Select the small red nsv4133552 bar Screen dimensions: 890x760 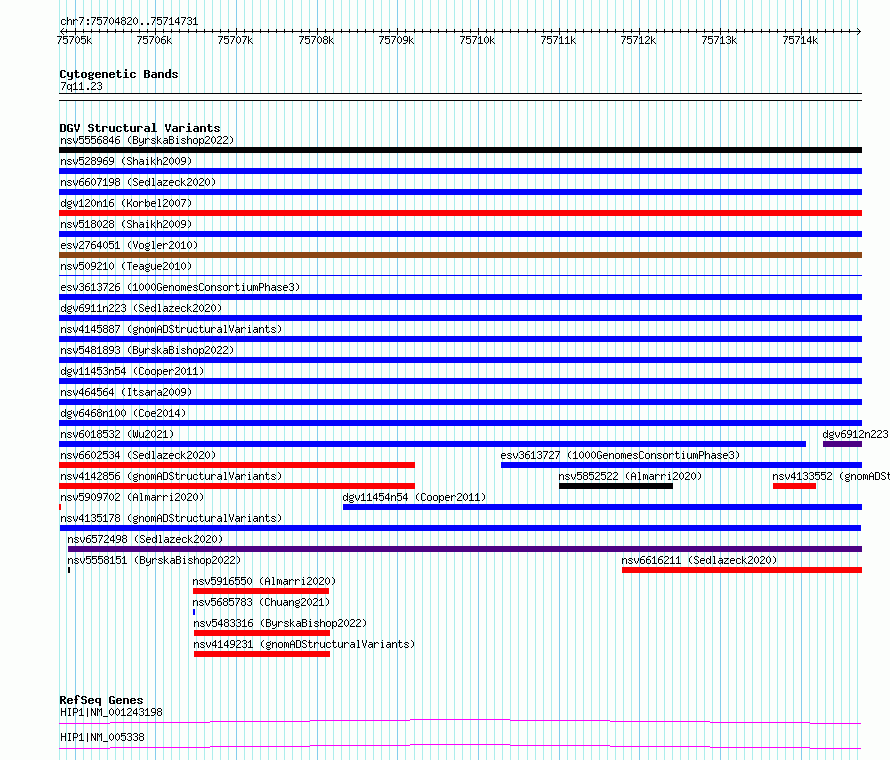[x=794, y=486]
